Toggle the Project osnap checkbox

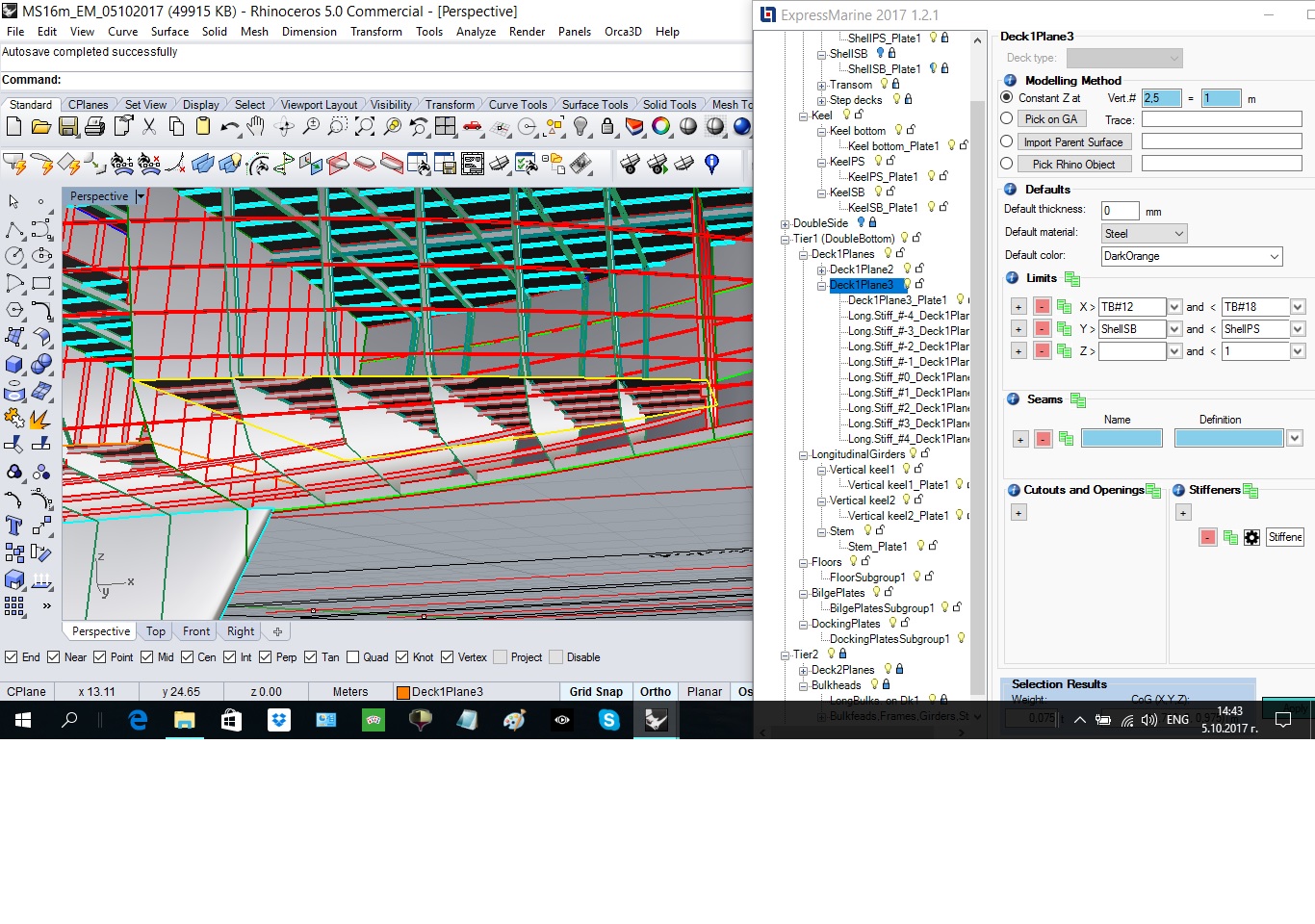[500, 657]
